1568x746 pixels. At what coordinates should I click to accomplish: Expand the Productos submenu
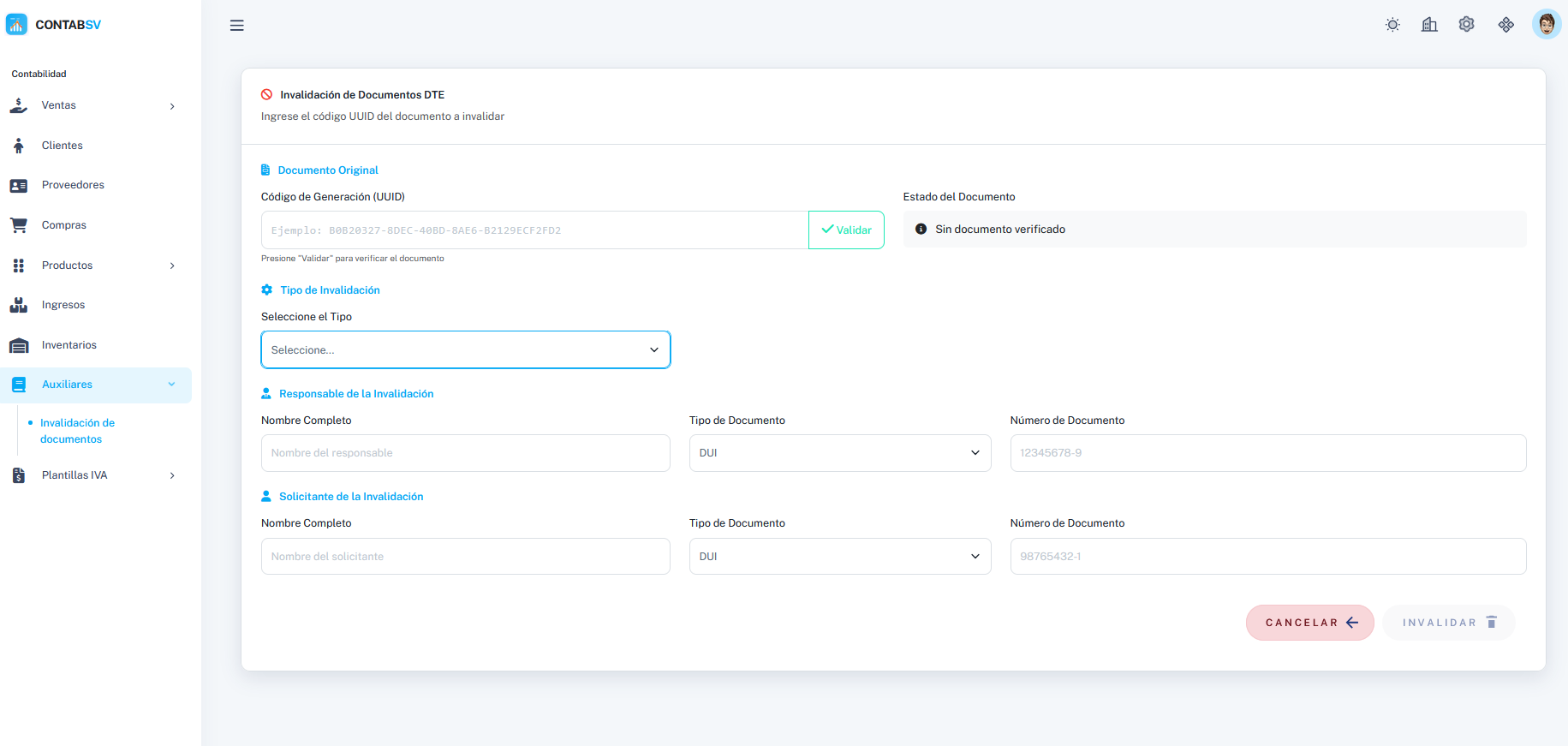tap(94, 266)
